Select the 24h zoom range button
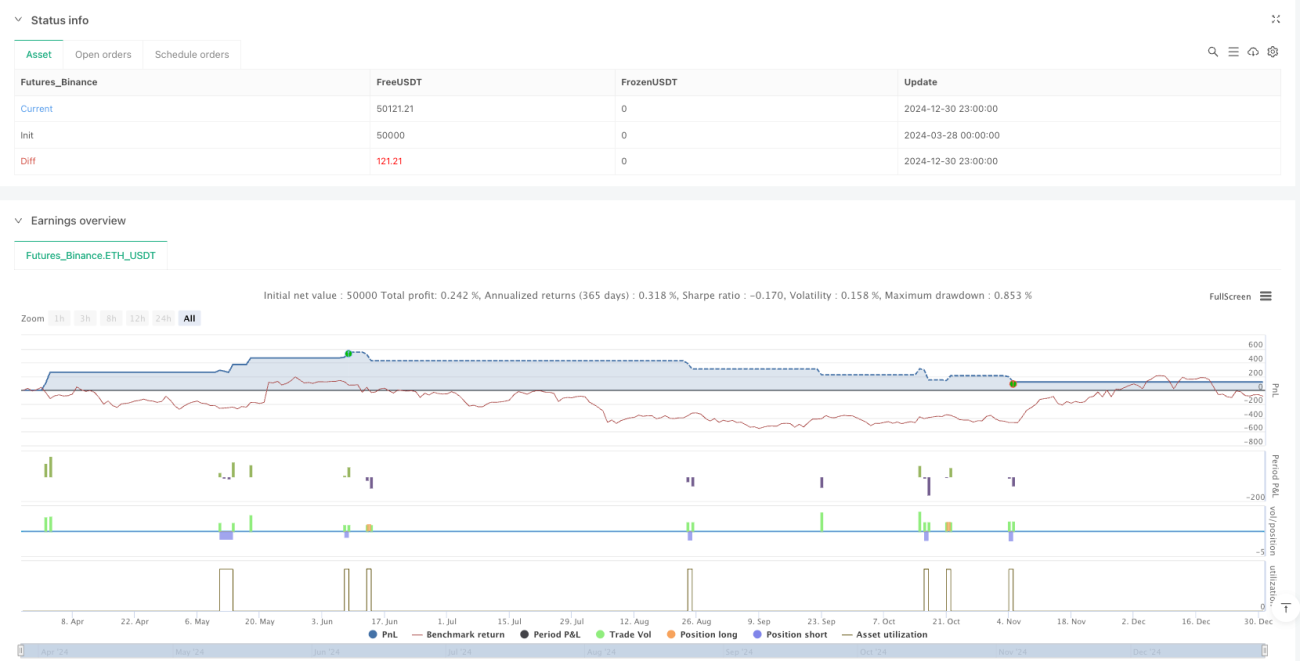 pos(163,318)
